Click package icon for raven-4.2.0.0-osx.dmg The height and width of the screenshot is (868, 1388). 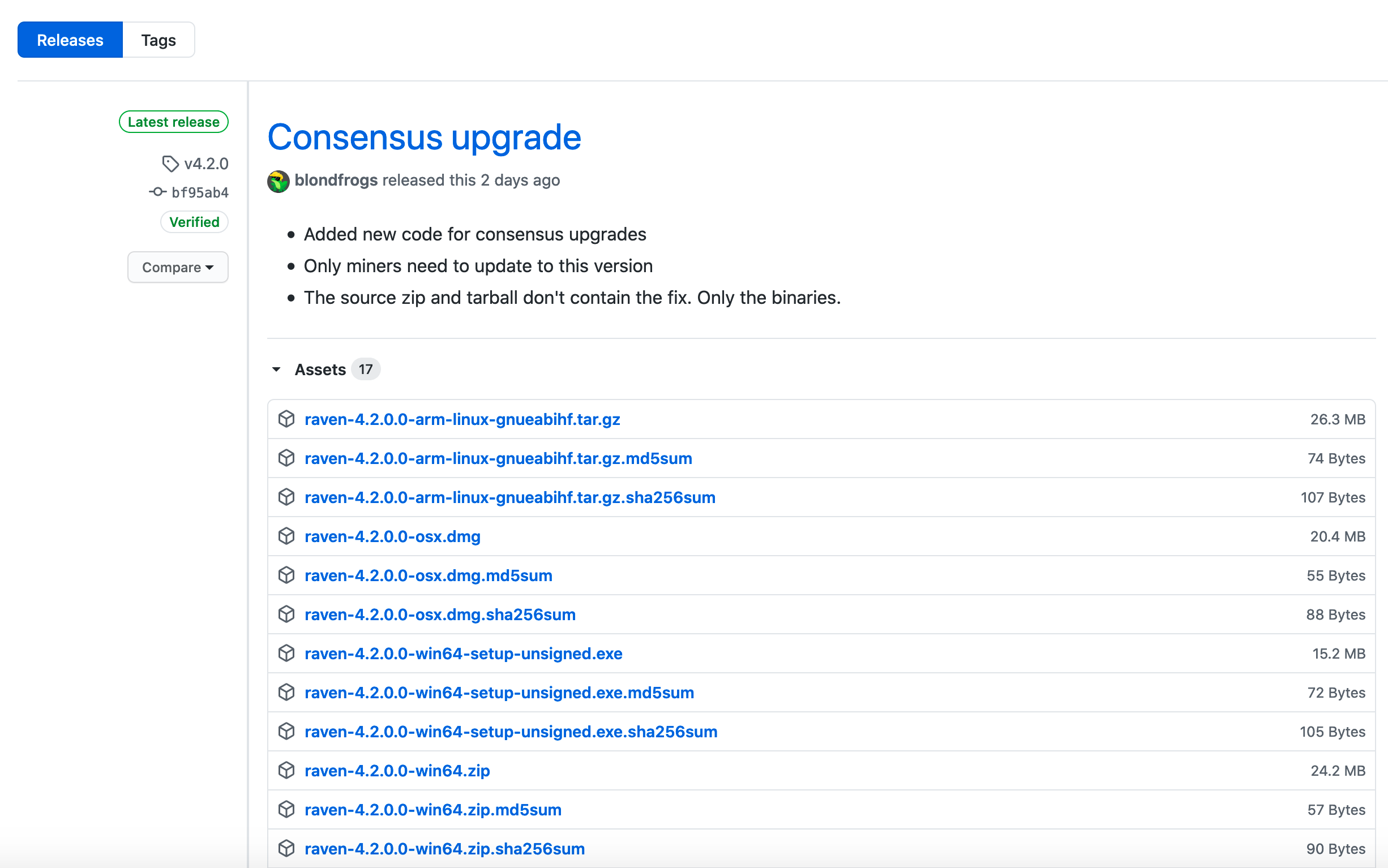pos(286,536)
